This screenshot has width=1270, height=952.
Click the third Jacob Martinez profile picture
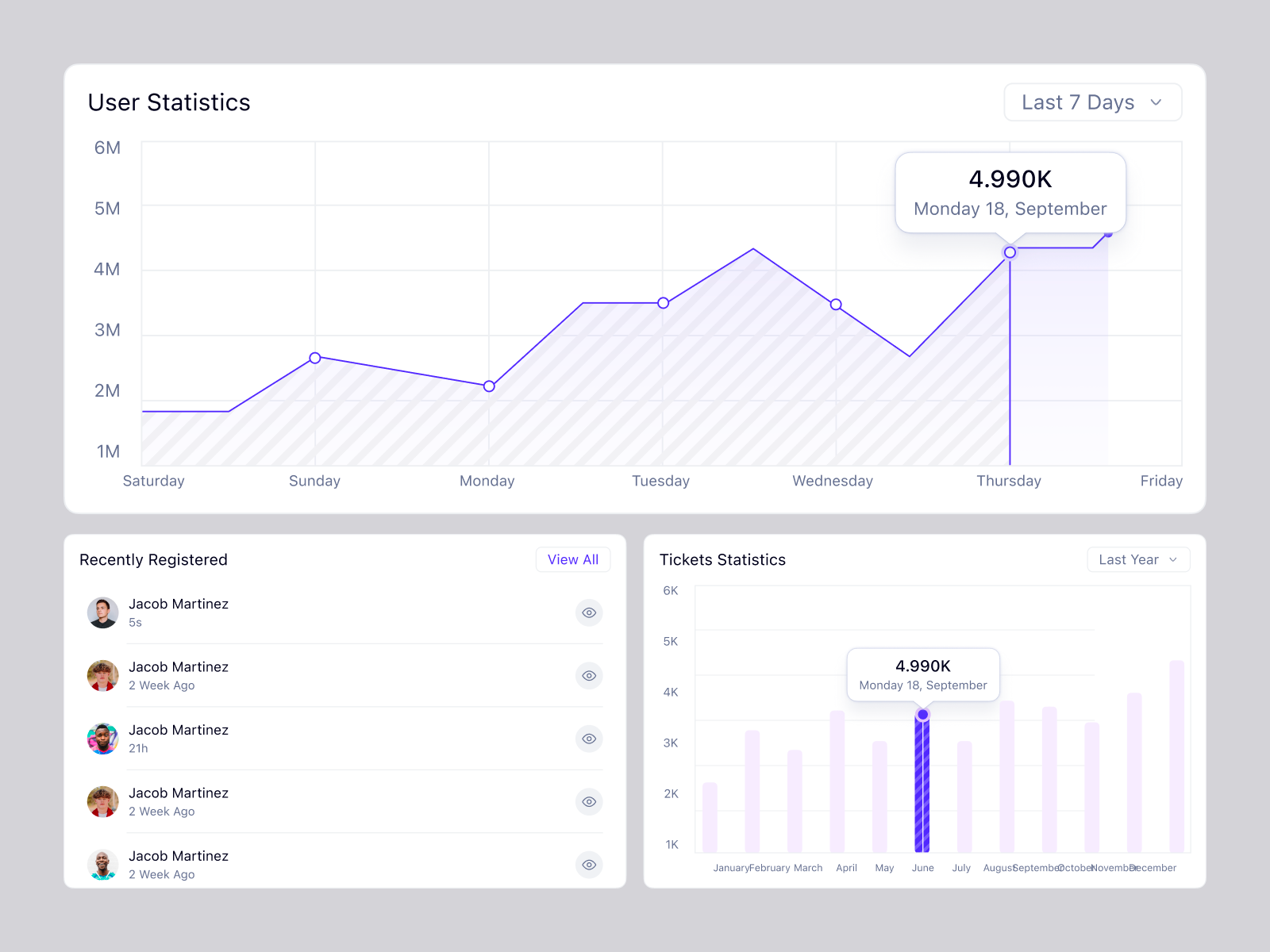[102, 739]
